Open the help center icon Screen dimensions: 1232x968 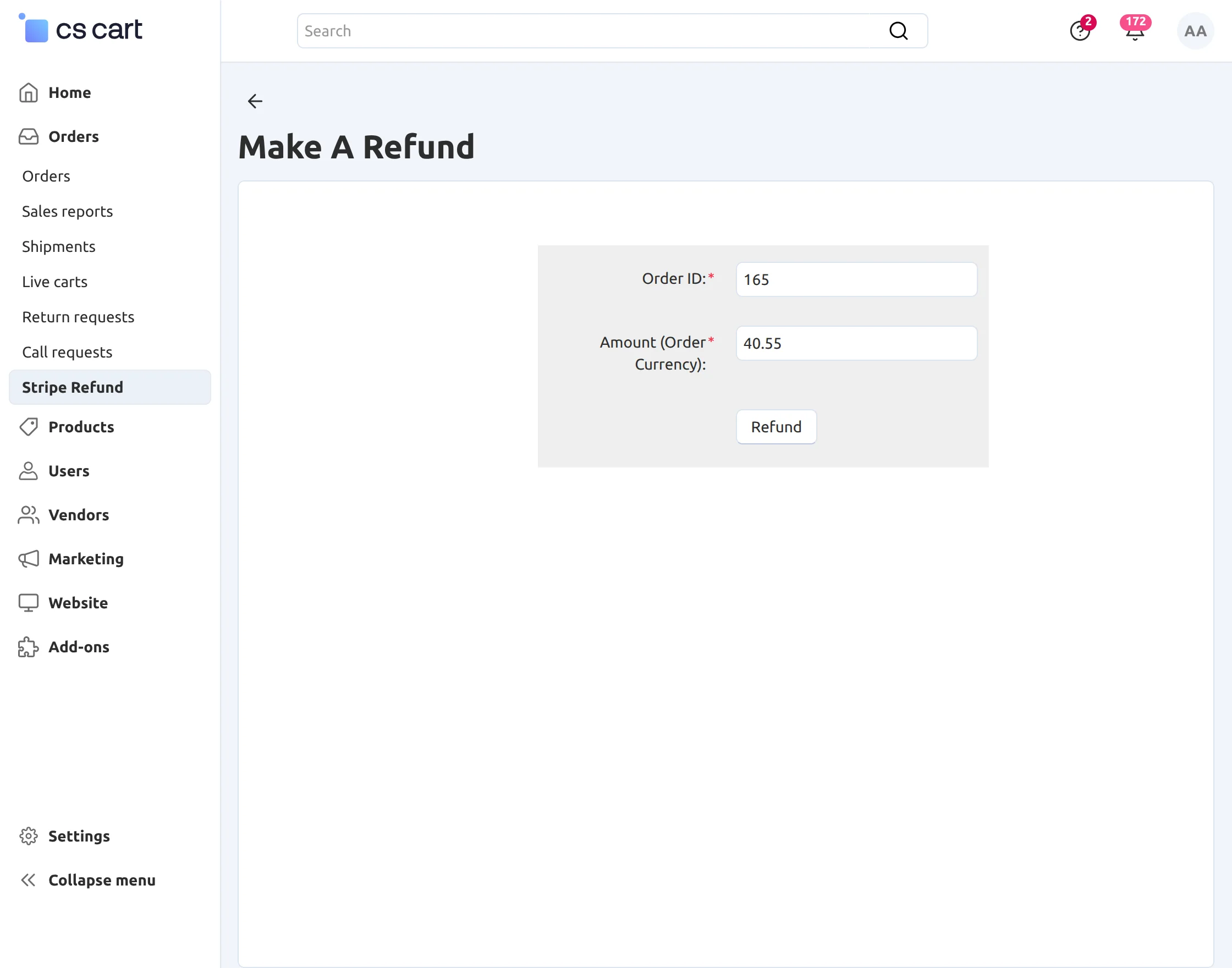(x=1080, y=31)
